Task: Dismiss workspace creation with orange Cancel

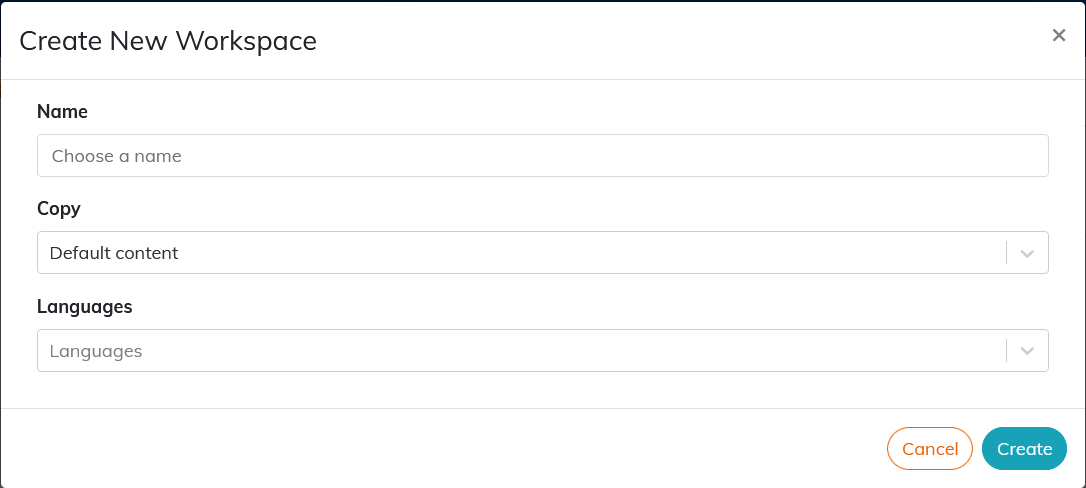Action: (x=929, y=449)
